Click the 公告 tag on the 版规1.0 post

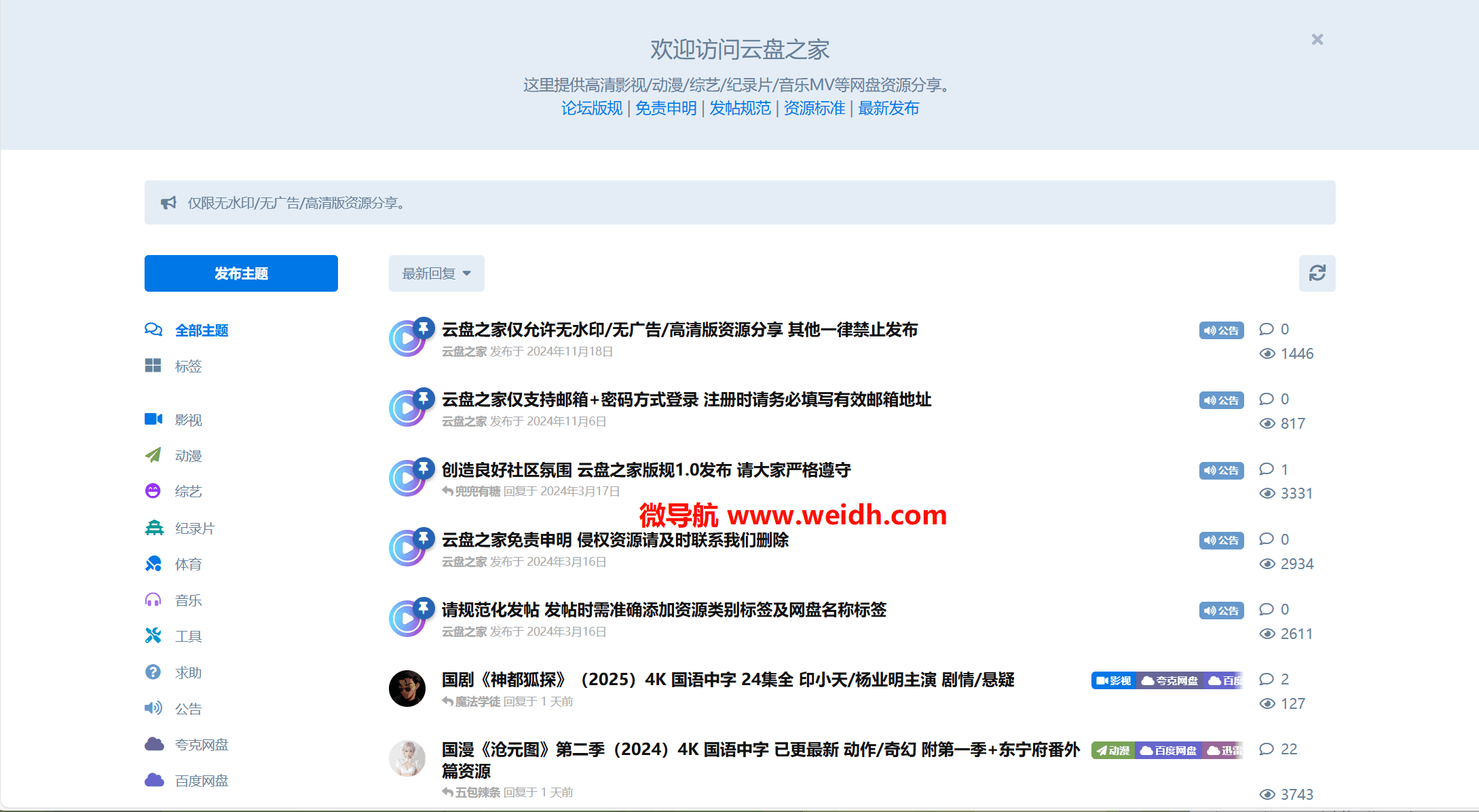click(x=1221, y=470)
